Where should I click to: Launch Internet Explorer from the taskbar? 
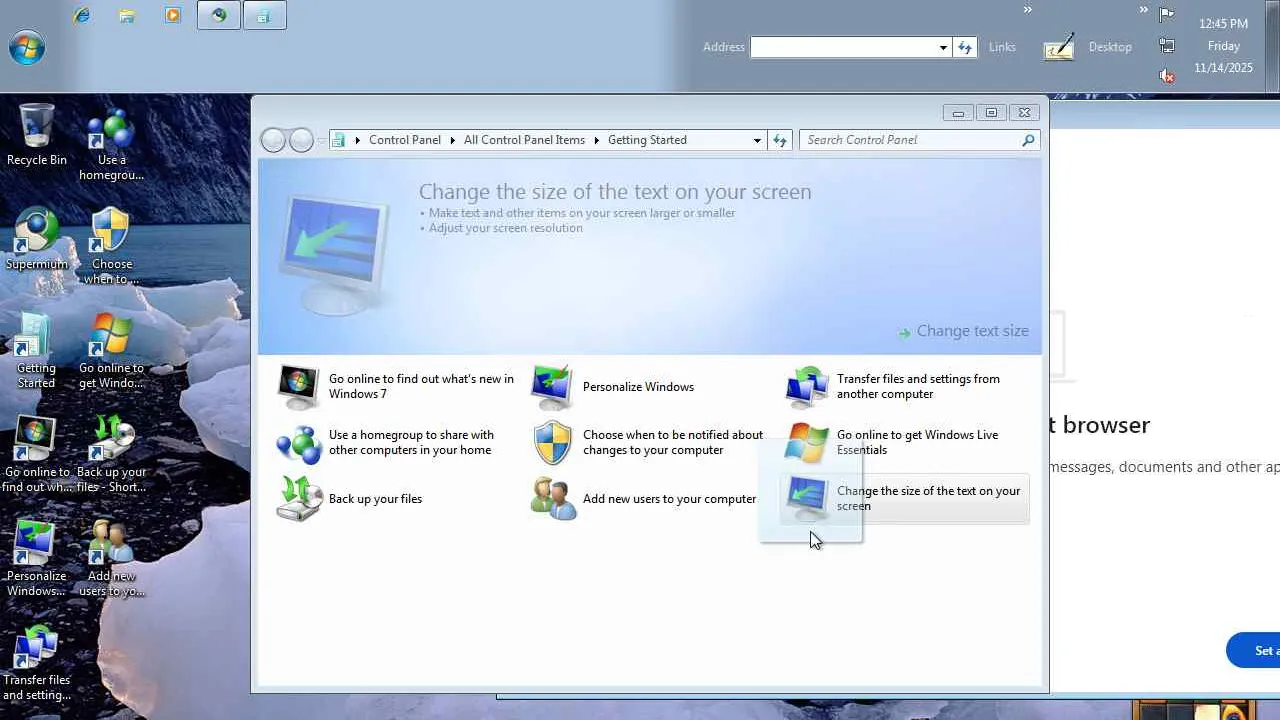click(x=81, y=15)
